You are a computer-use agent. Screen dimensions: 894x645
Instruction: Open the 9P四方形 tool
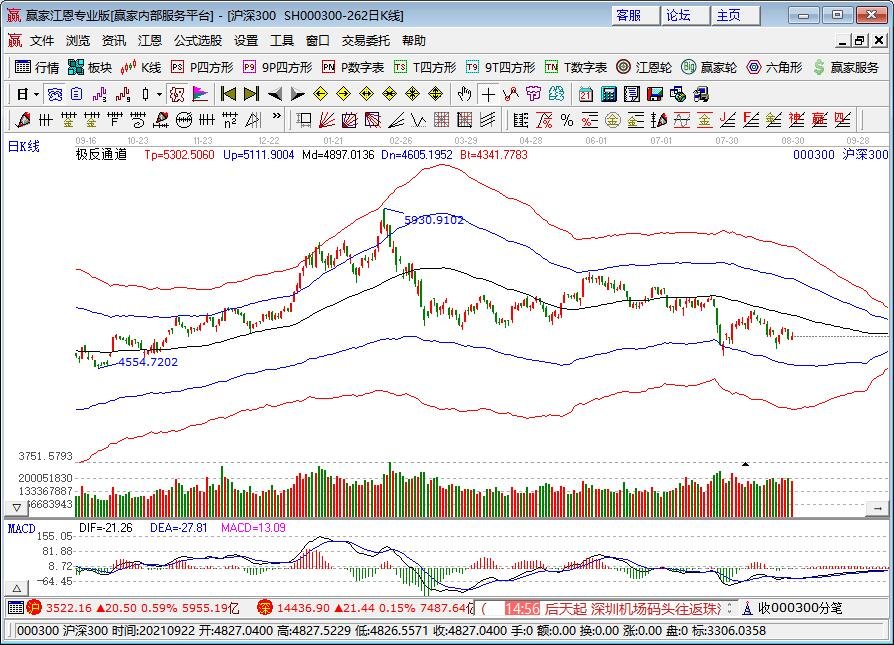[x=278, y=67]
